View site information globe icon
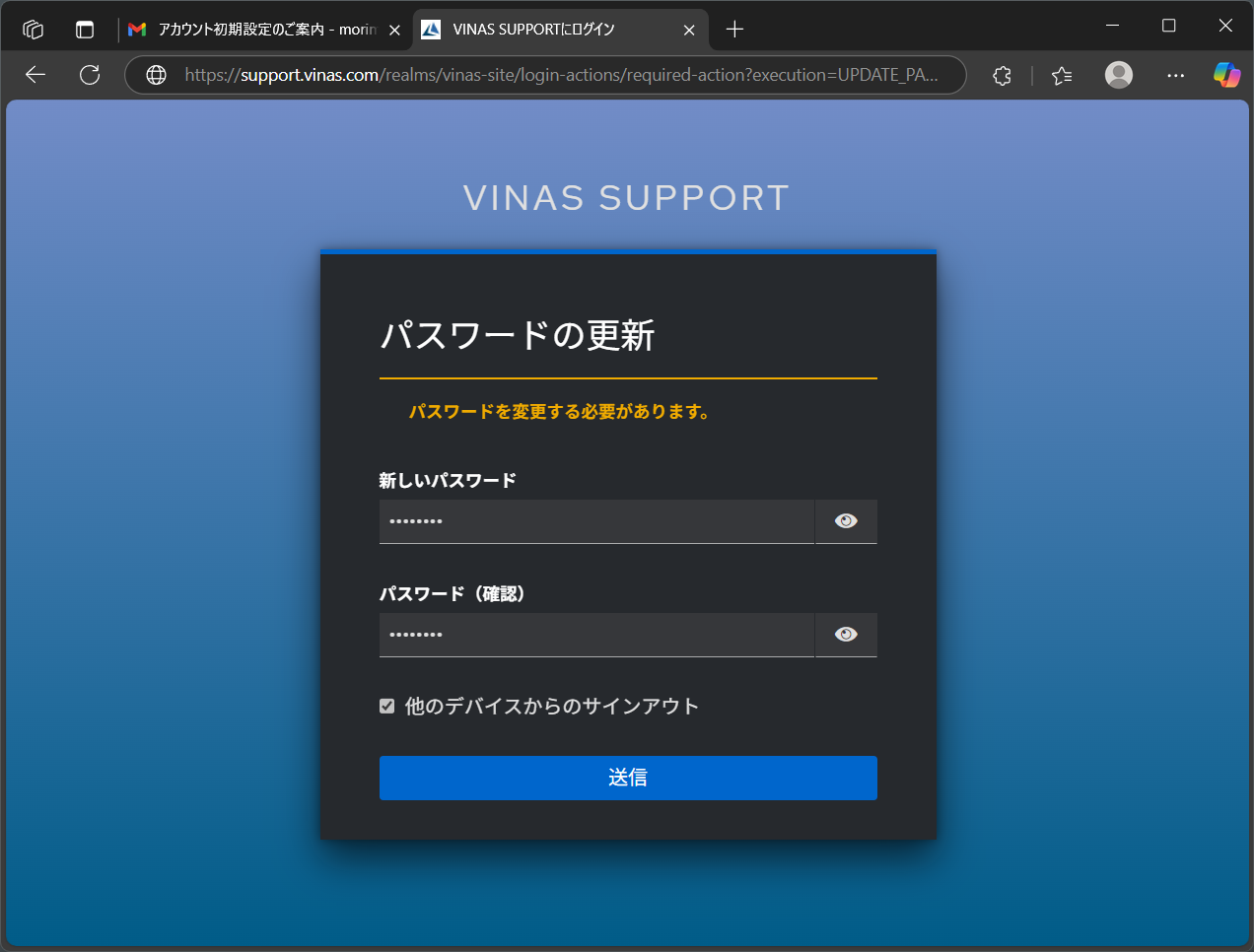 (x=156, y=75)
